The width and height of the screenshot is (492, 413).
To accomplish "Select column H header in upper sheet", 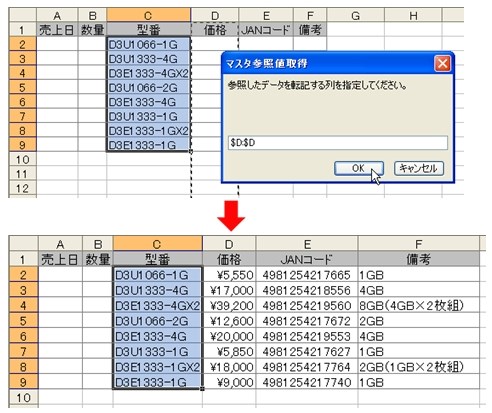I will [x=413, y=15].
